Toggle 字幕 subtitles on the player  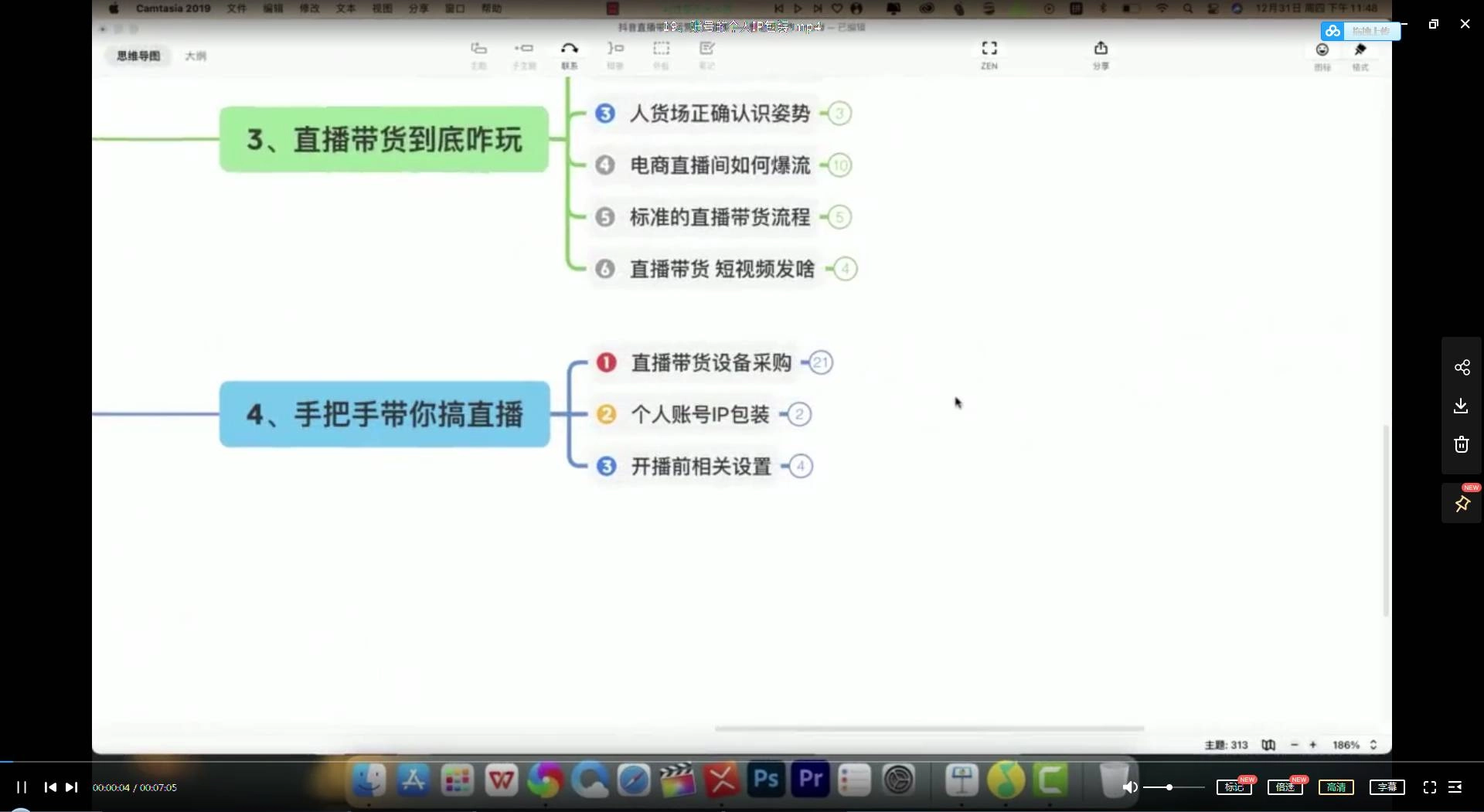1387,787
